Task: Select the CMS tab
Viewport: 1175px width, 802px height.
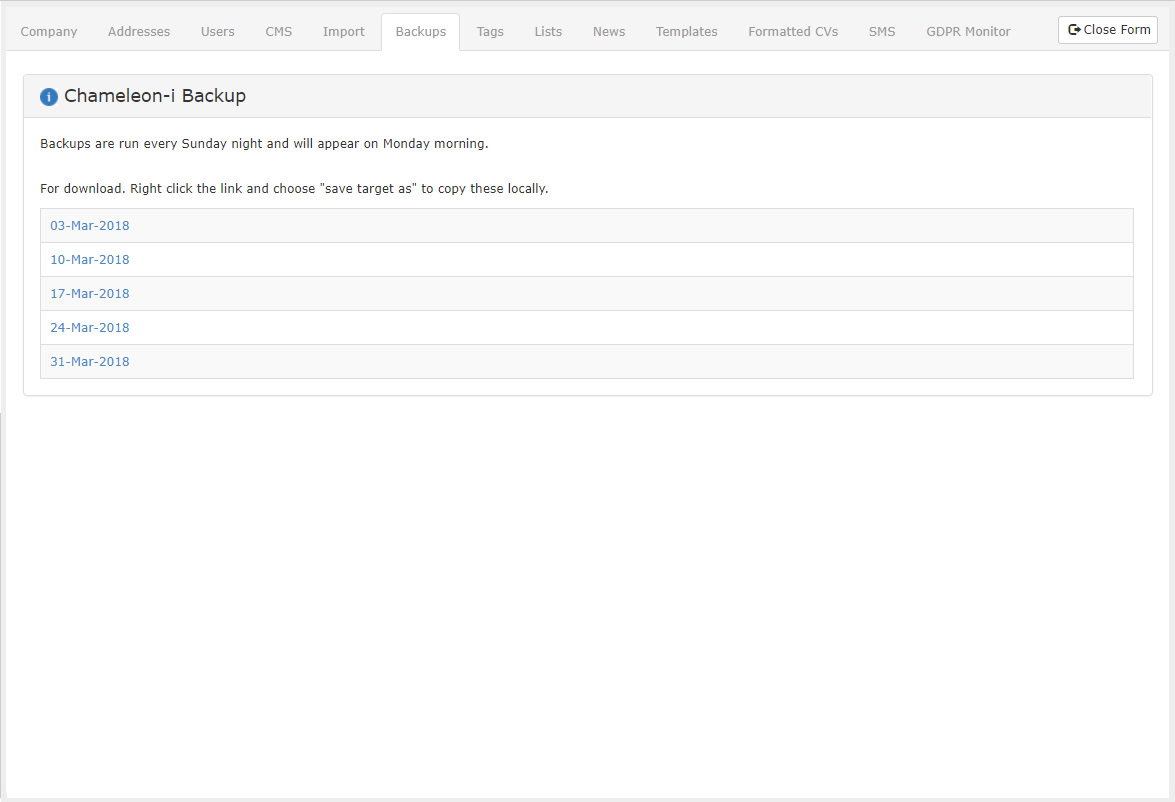Action: [x=279, y=31]
